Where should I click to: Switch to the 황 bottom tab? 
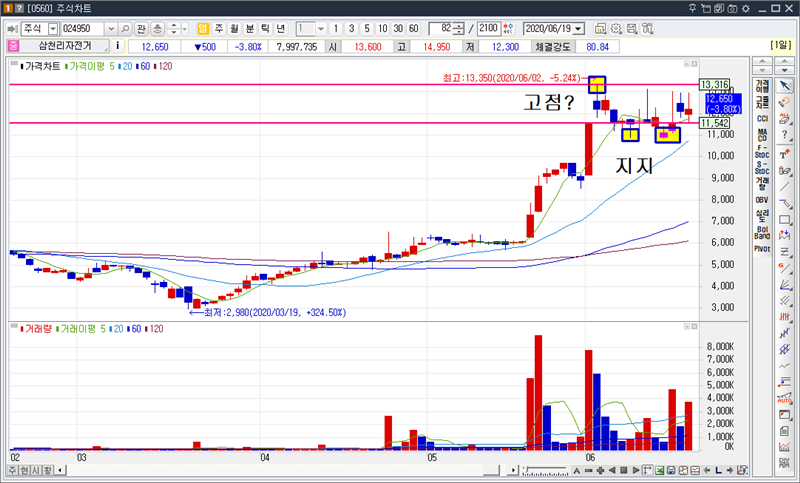(47, 470)
